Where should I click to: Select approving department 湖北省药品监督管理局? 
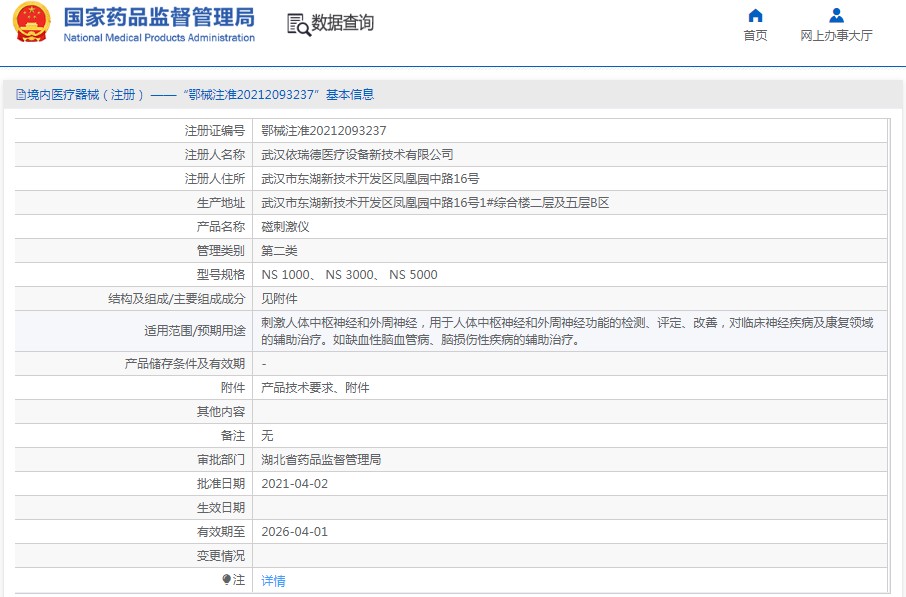tap(321, 459)
